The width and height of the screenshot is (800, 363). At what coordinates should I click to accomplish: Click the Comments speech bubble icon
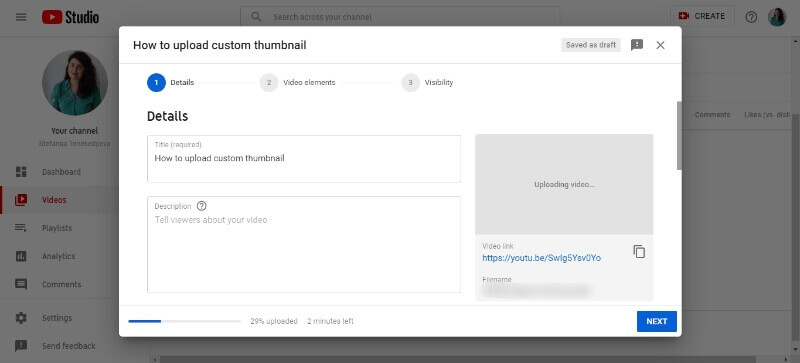pos(21,284)
